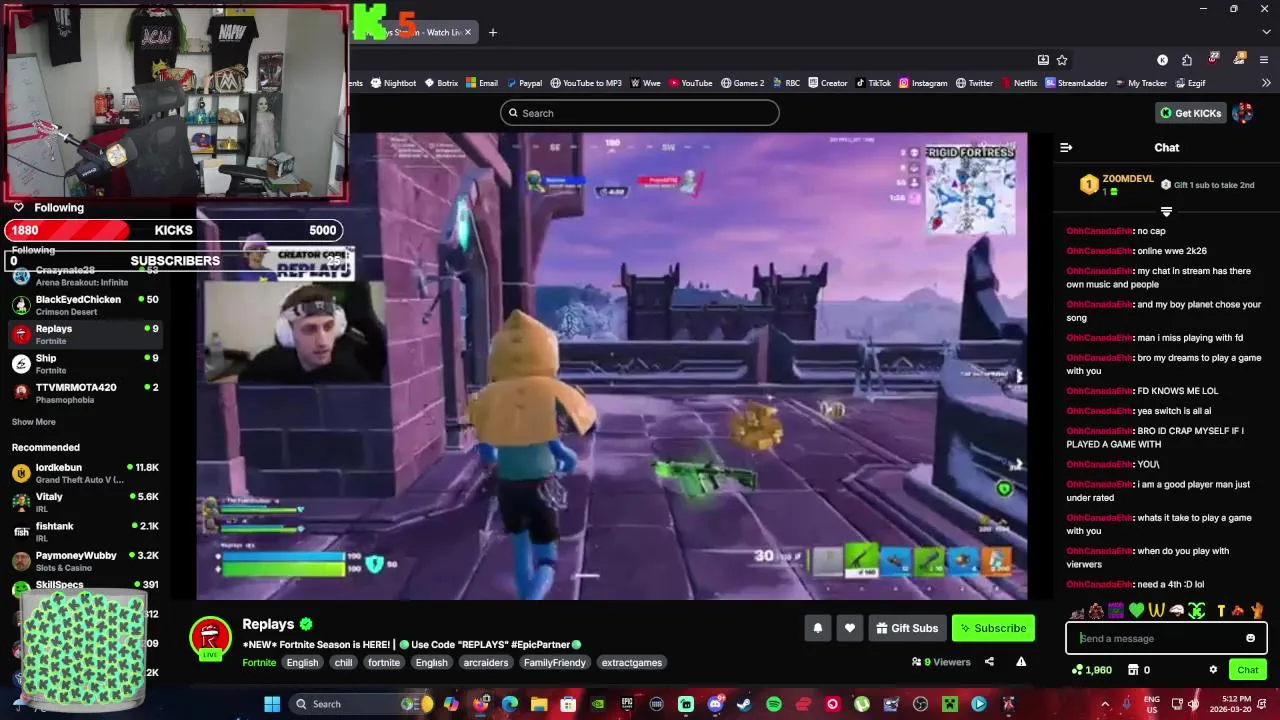Open the Replays channel name link
Image resolution: width=1280 pixels, height=720 pixels.
pyautogui.click(x=268, y=624)
